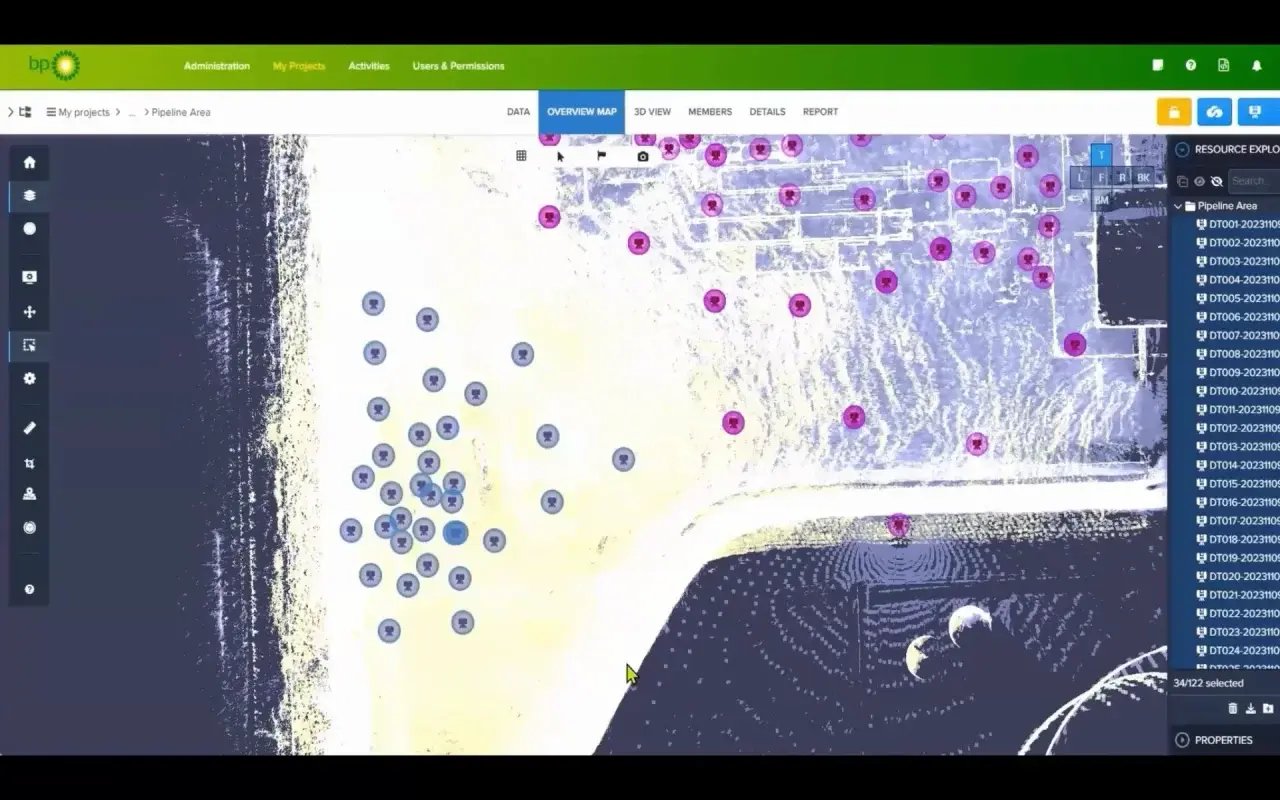The image size is (1280, 800).
Task: Open the Layers tool in left sidebar
Action: click(29, 196)
